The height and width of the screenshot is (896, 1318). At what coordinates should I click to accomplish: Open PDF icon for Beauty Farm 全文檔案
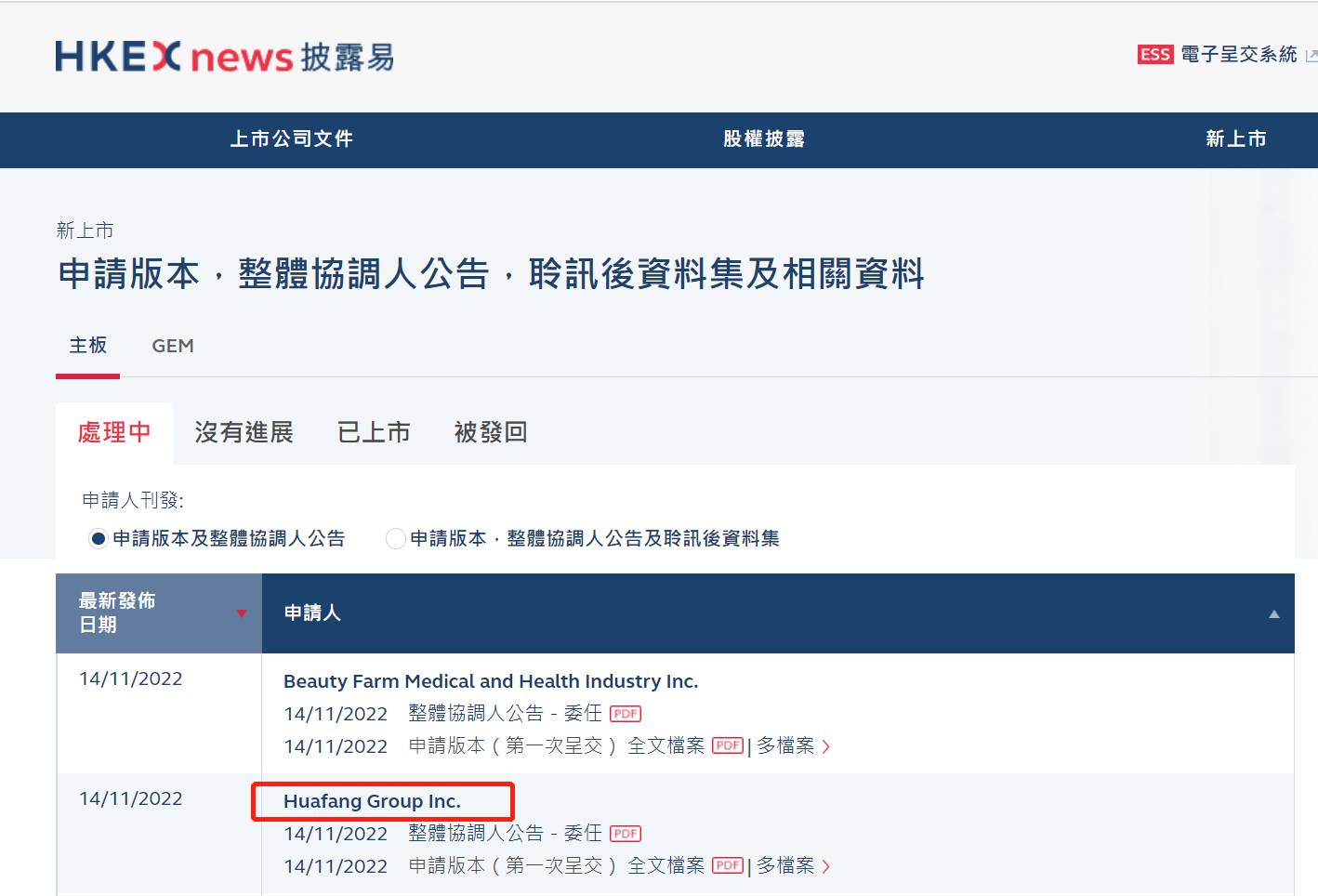[x=728, y=745]
